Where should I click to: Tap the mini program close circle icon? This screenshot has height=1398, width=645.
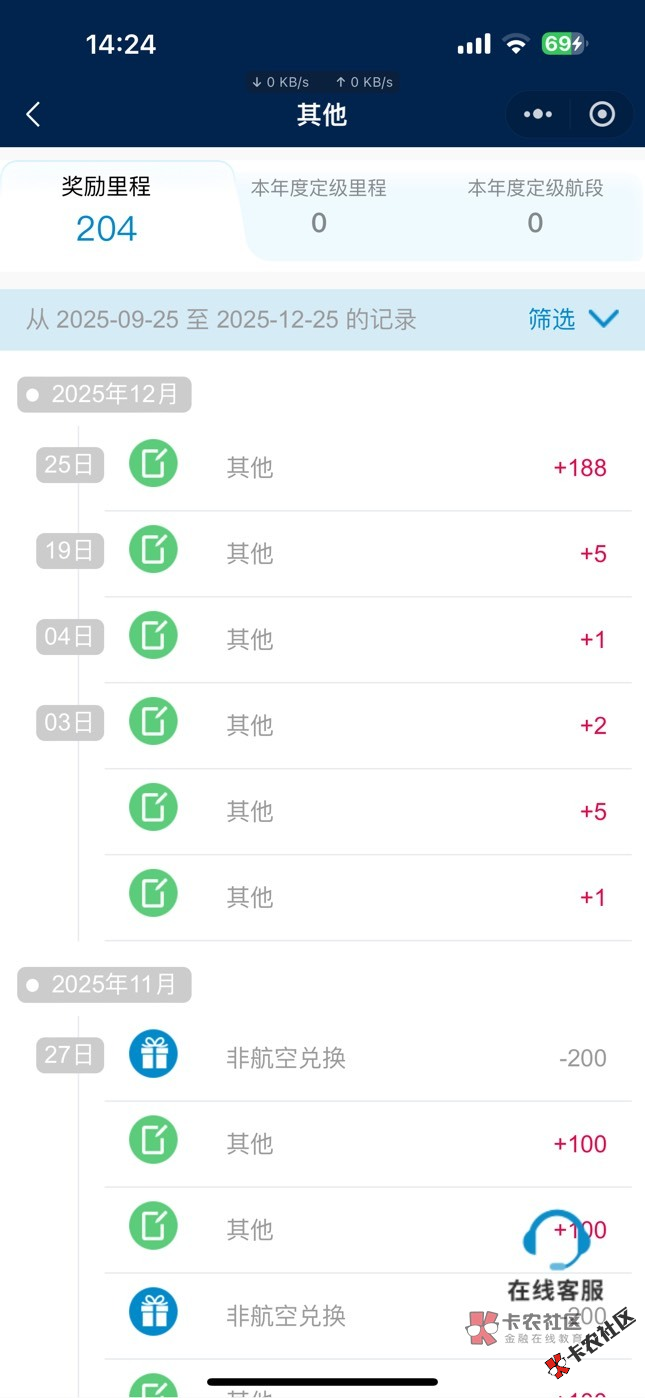602,115
